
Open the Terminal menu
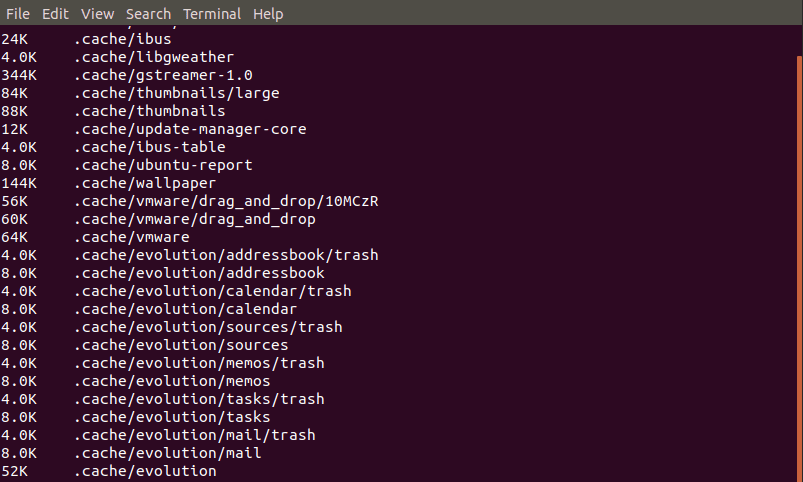212,14
